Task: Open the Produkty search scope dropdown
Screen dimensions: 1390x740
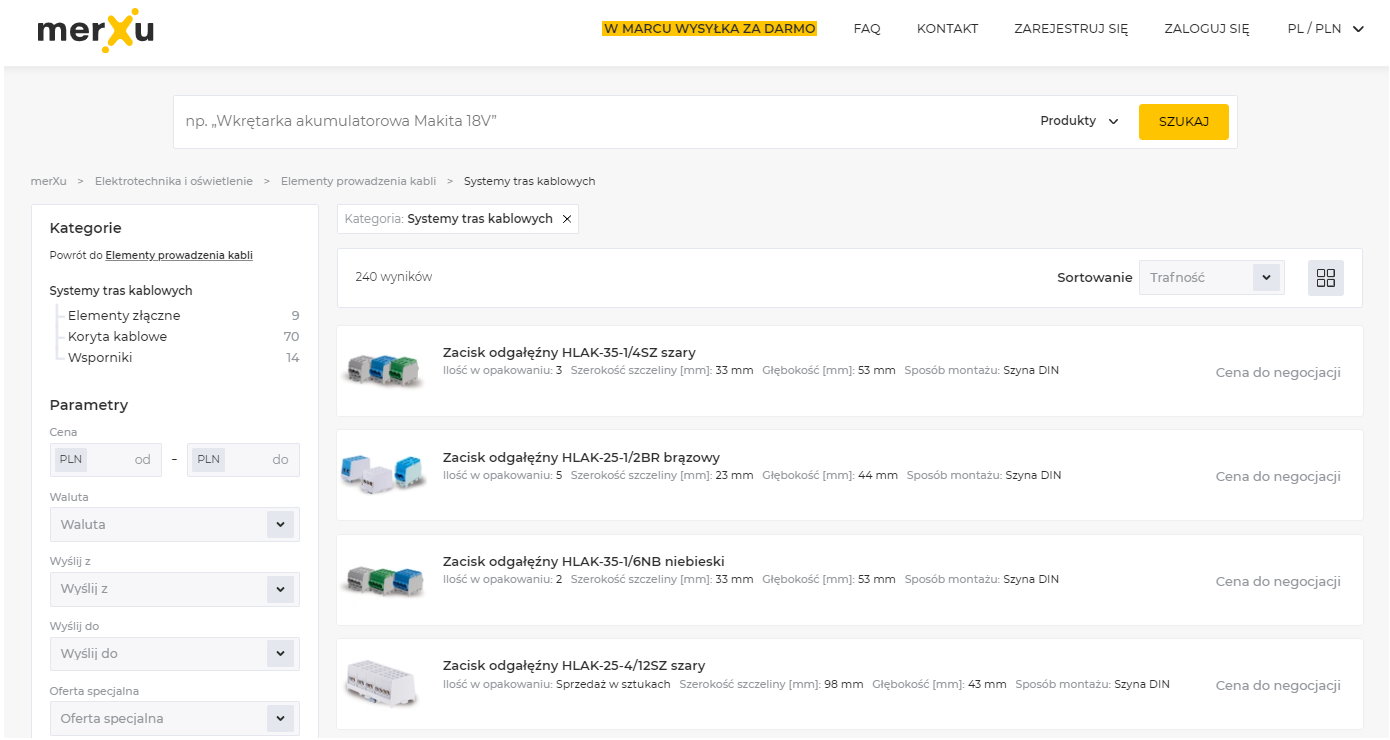Action: [x=1079, y=121]
